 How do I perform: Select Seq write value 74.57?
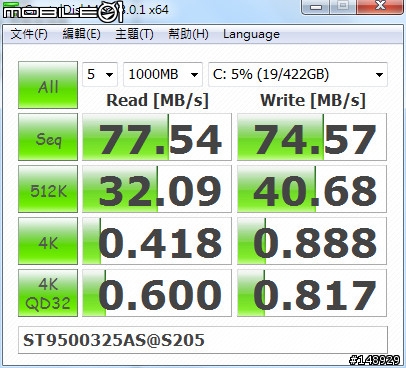point(312,137)
